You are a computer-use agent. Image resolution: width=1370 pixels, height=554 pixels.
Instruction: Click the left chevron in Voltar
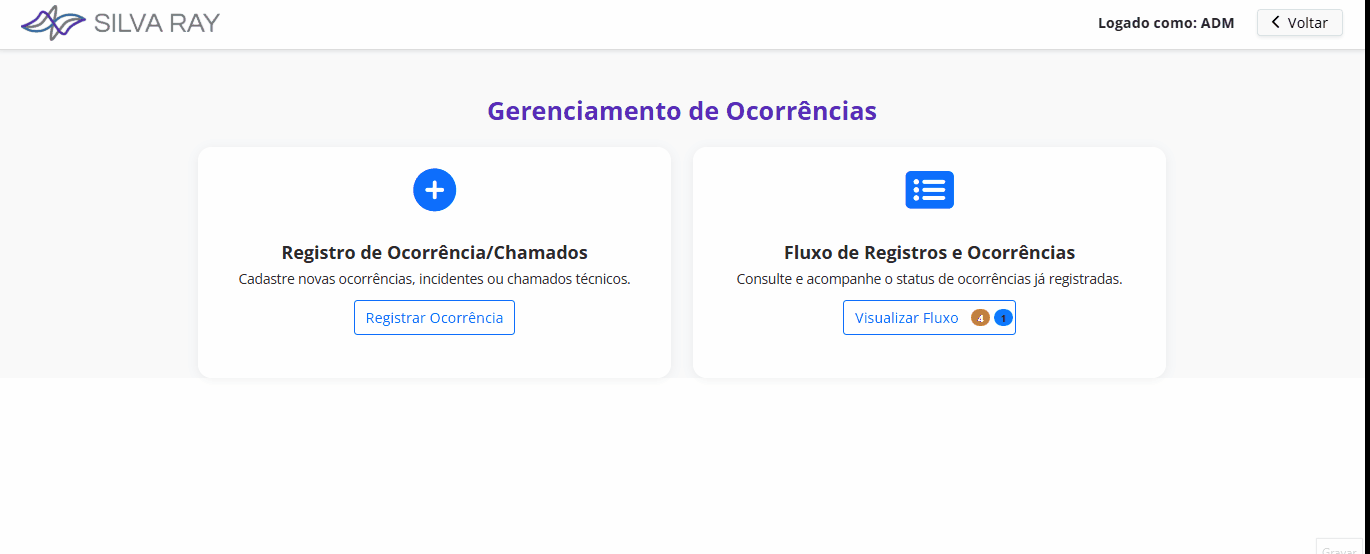(x=1275, y=22)
